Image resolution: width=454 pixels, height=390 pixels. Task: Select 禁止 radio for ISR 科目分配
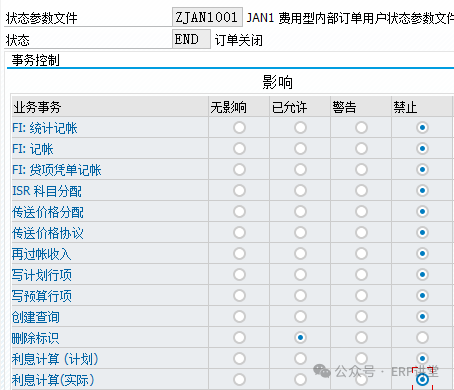[x=422, y=190]
